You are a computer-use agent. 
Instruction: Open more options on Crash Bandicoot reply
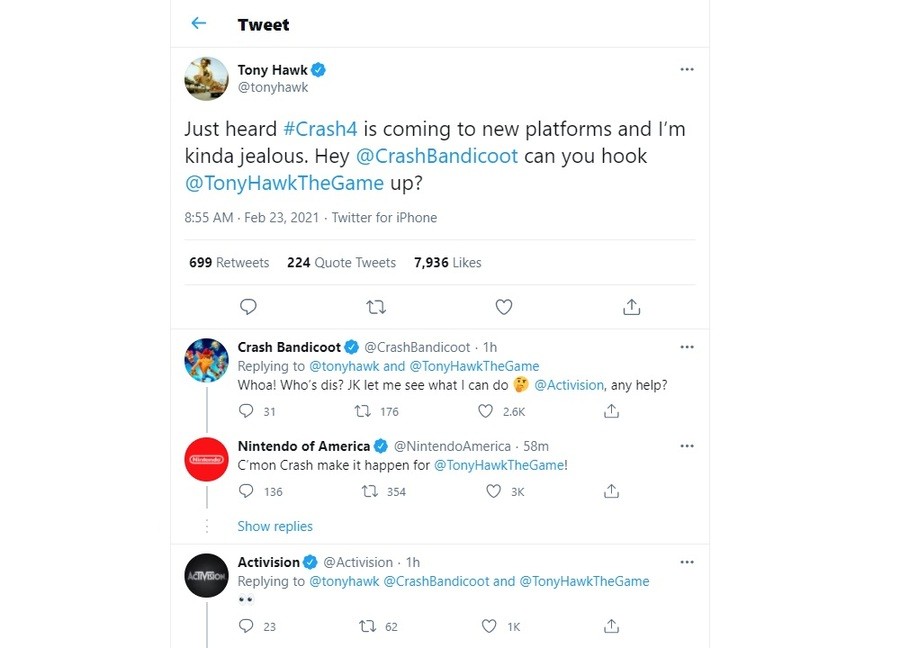687,347
